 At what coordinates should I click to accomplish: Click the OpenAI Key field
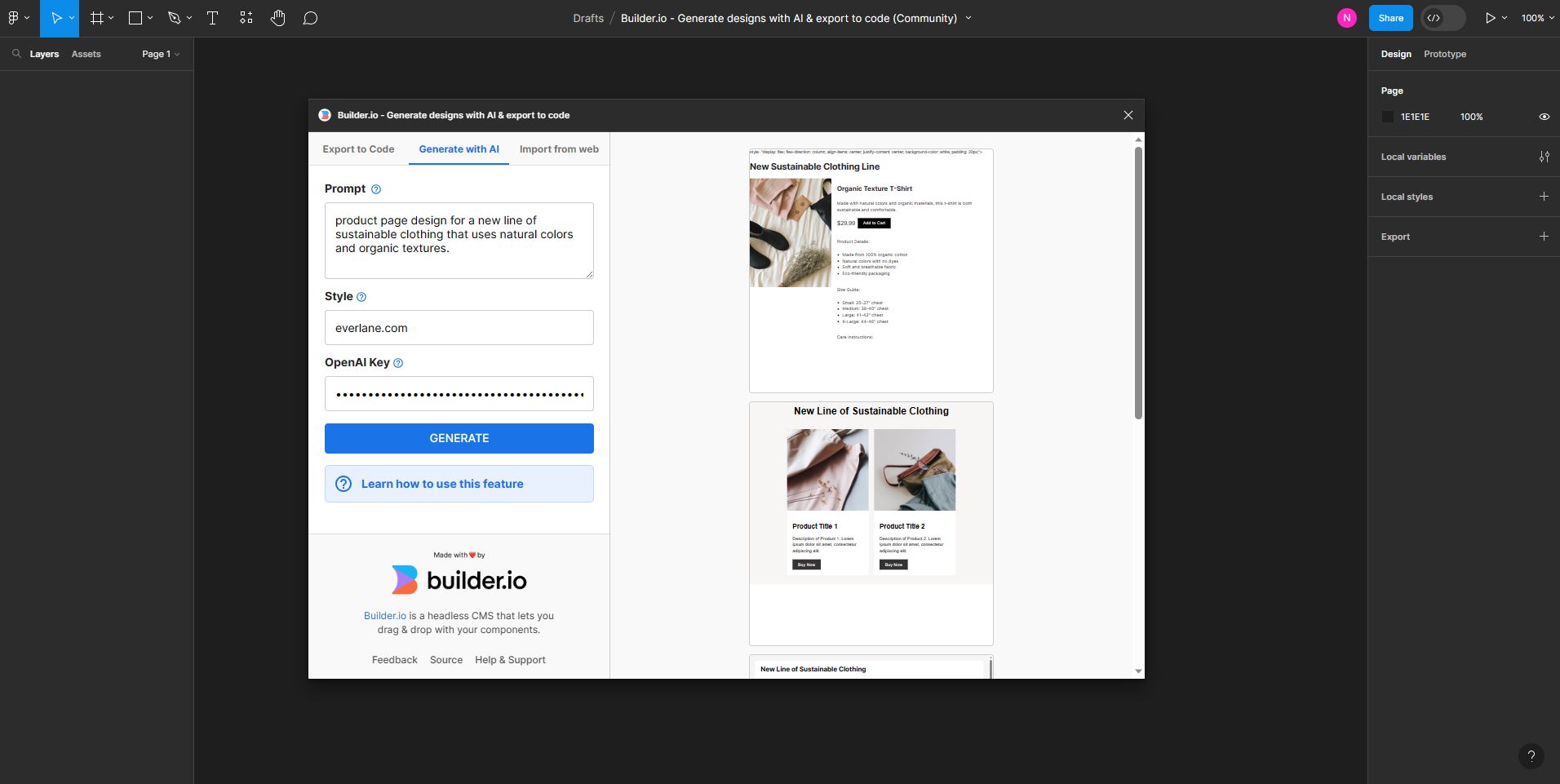coord(459,394)
